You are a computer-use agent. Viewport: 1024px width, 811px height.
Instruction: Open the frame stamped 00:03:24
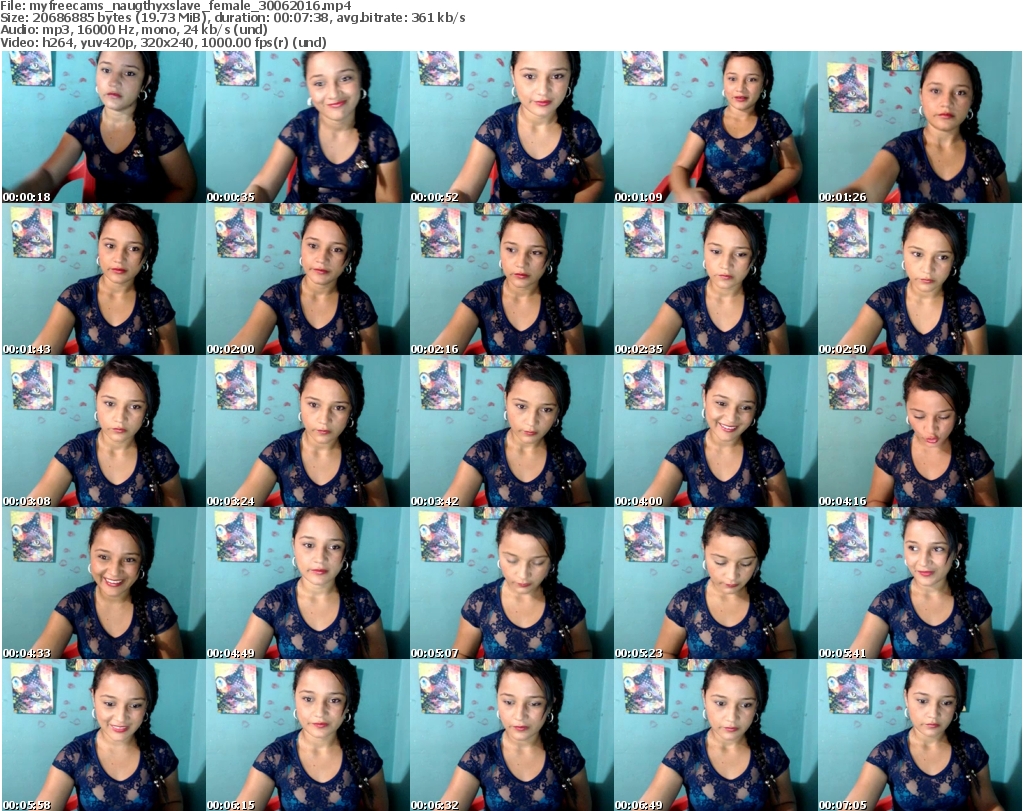(x=308, y=431)
